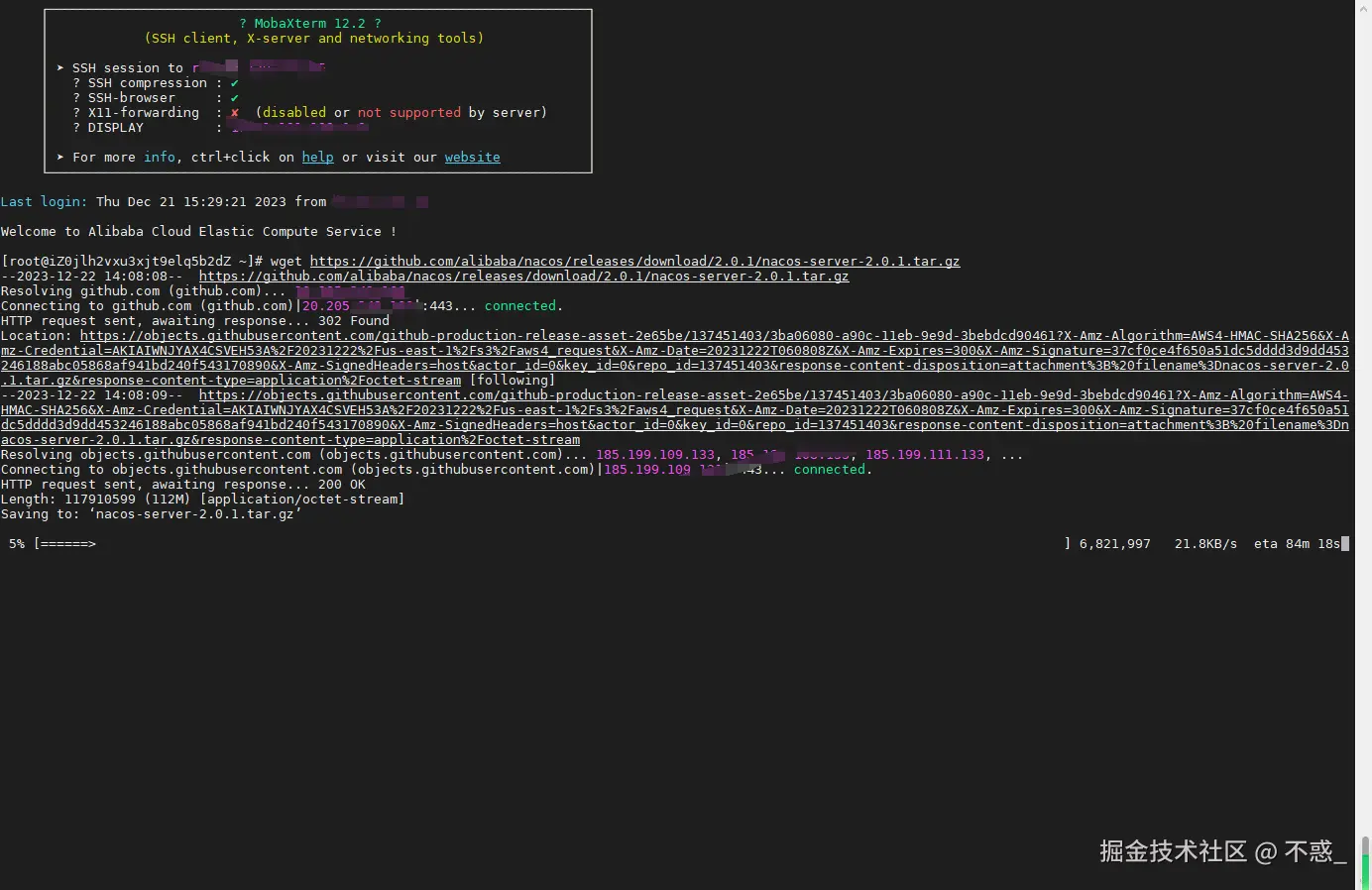Click '[application/octet-stream]' content type text

coord(301,500)
